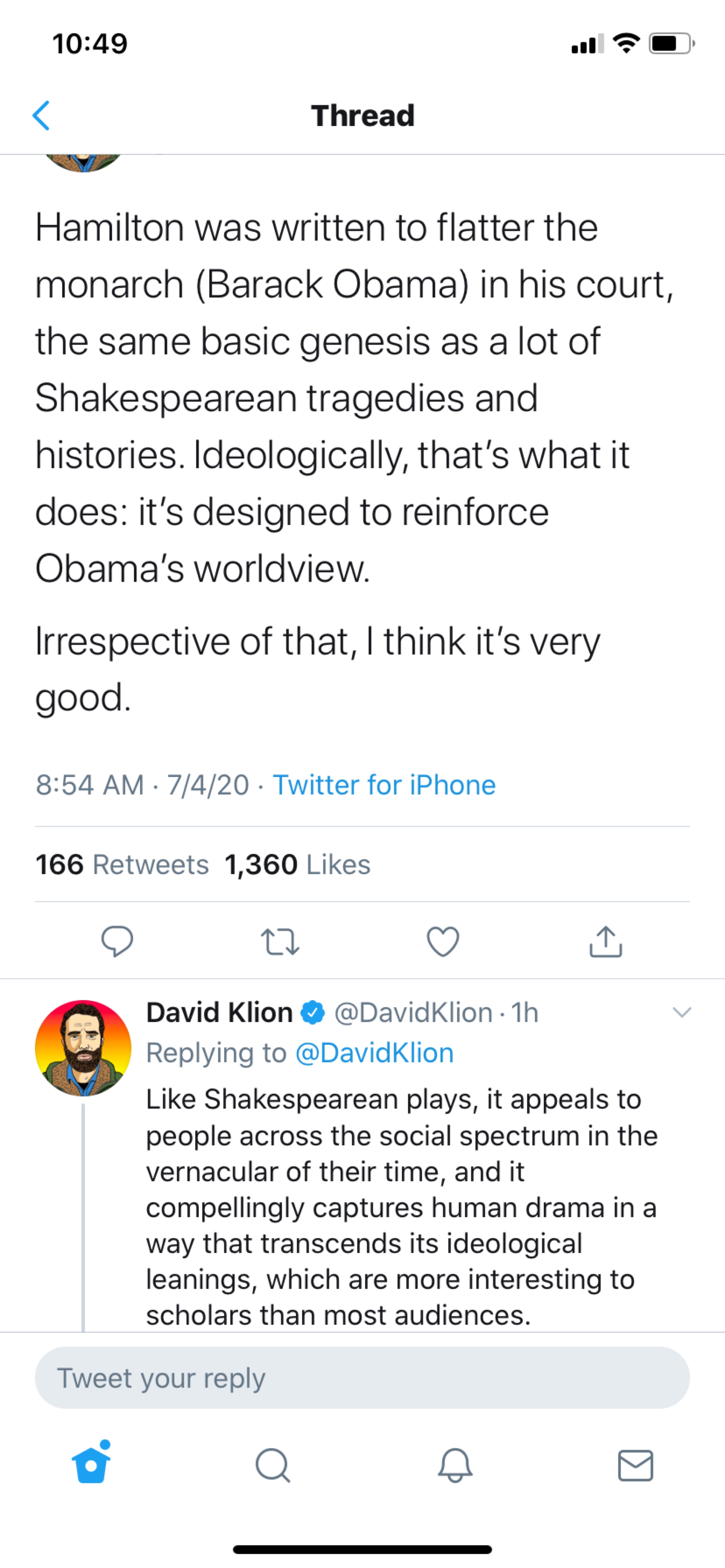725x1568 pixels.
Task: Tap the reply speech bubble icon
Action: pos(117,941)
